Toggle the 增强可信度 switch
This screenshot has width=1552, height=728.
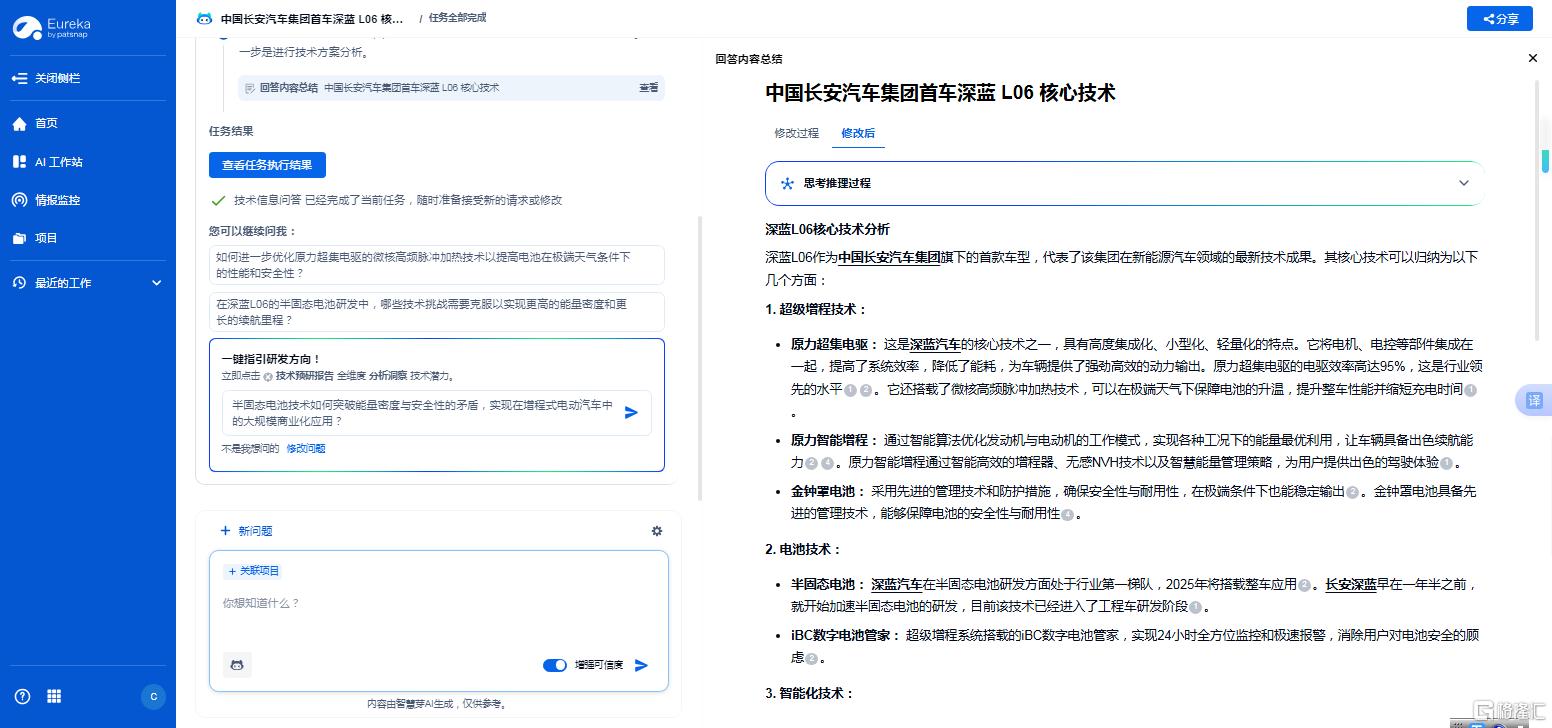(555, 665)
